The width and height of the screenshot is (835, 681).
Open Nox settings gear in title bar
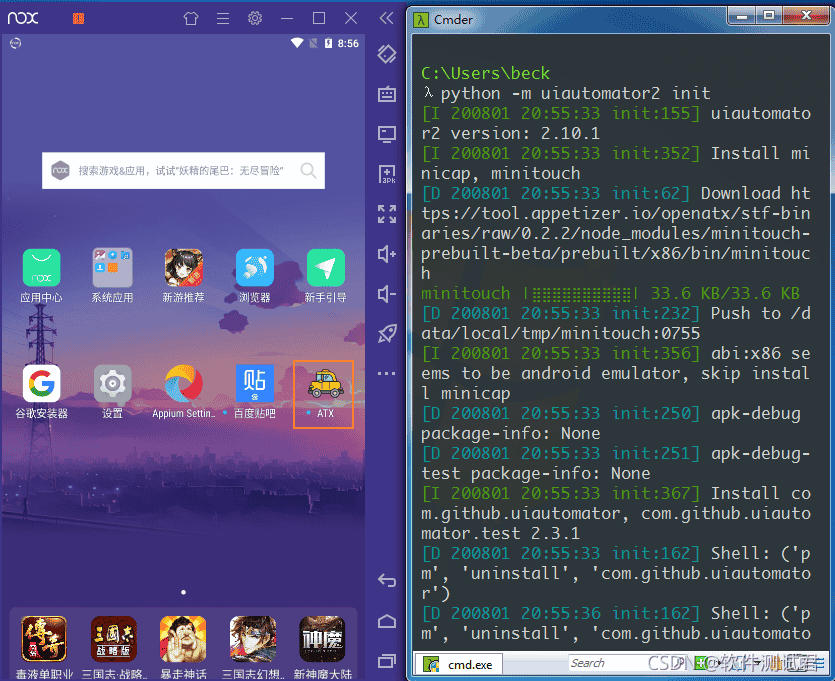click(x=255, y=18)
